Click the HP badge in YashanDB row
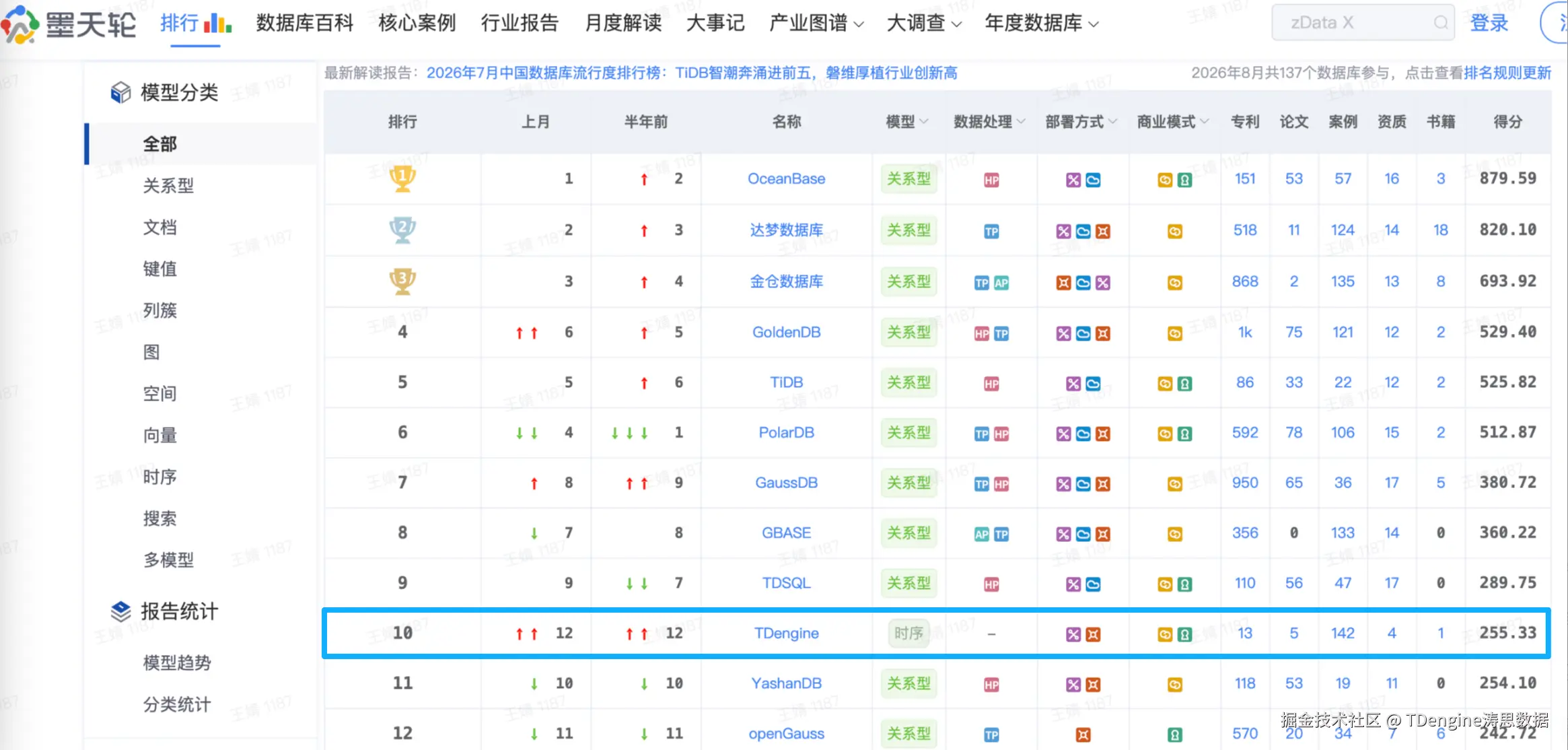This screenshot has height=750, width=1568. (x=991, y=685)
